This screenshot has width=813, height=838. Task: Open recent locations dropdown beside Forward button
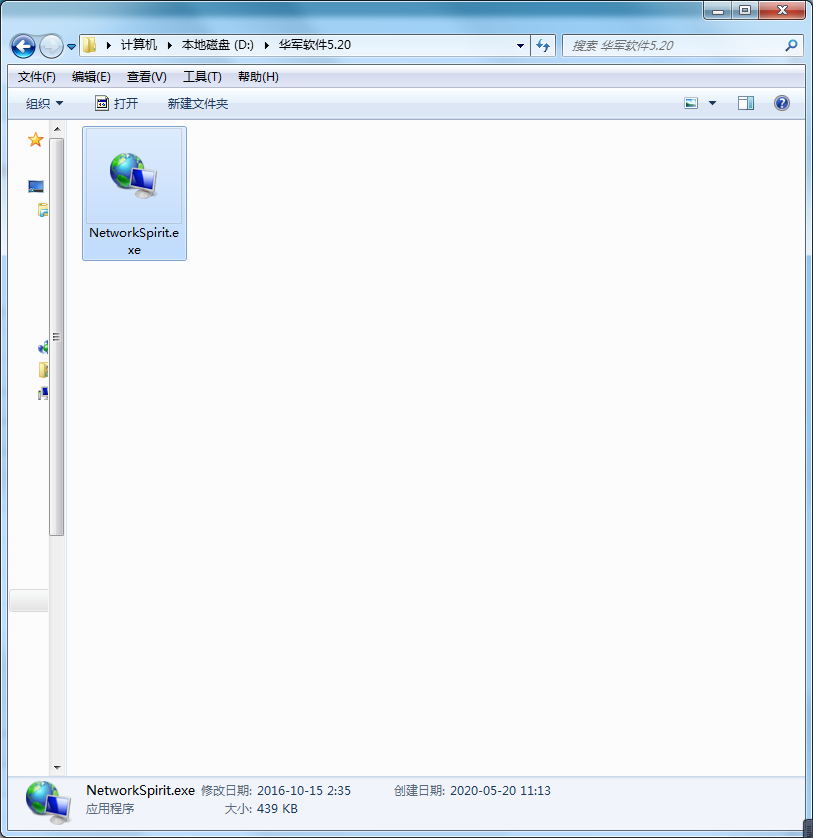pyautogui.click(x=72, y=46)
